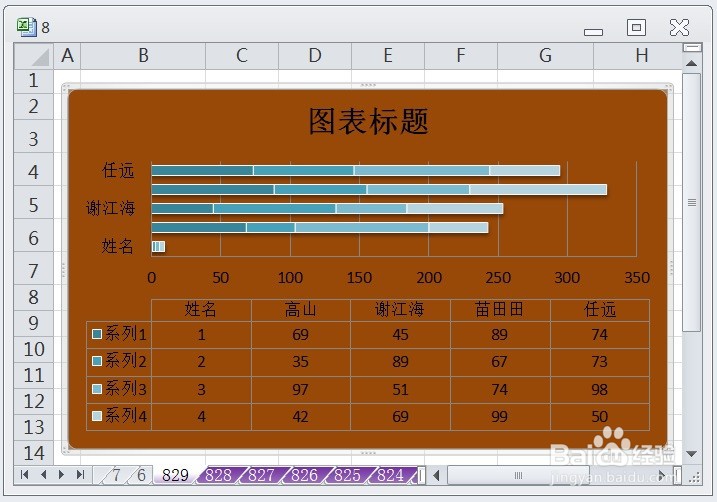The image size is (717, 502).
Task: Select column F header
Action: (x=461, y=56)
